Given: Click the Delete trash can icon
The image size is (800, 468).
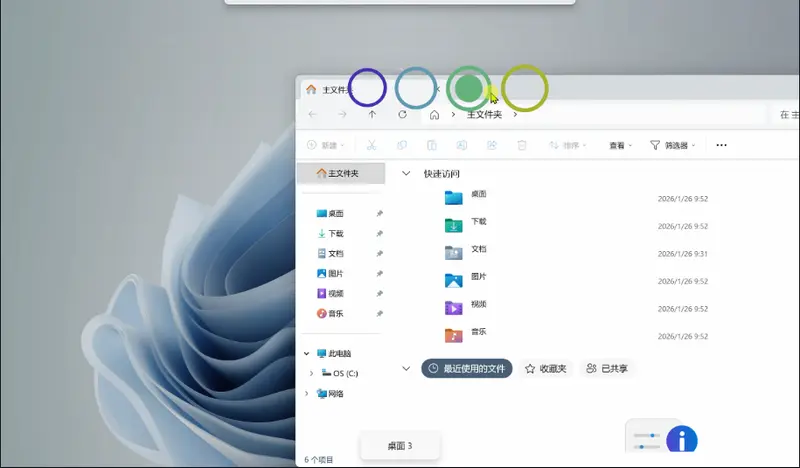Looking at the screenshot, I should coord(521,145).
